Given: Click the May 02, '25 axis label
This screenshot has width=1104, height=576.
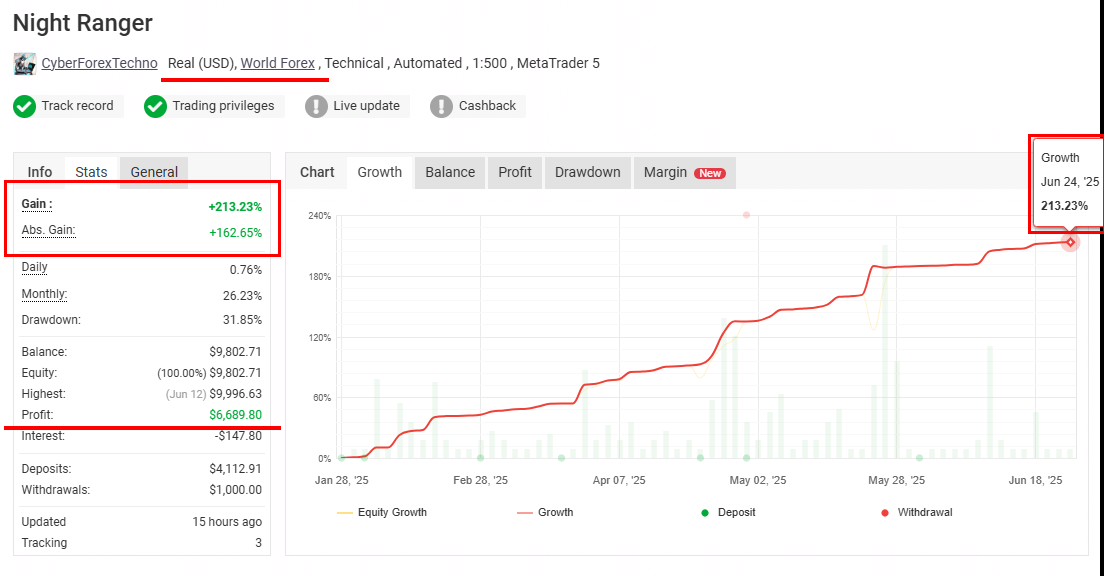Looking at the screenshot, I should click(758, 480).
